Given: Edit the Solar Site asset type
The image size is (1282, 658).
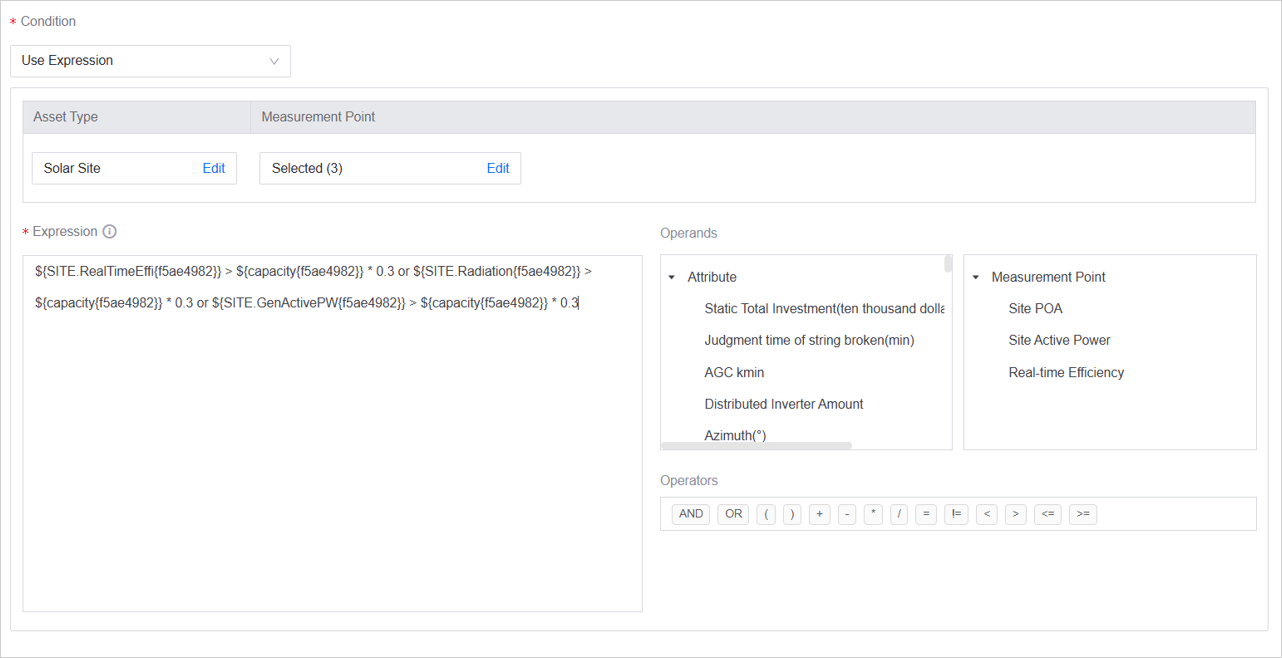Looking at the screenshot, I should [213, 169].
